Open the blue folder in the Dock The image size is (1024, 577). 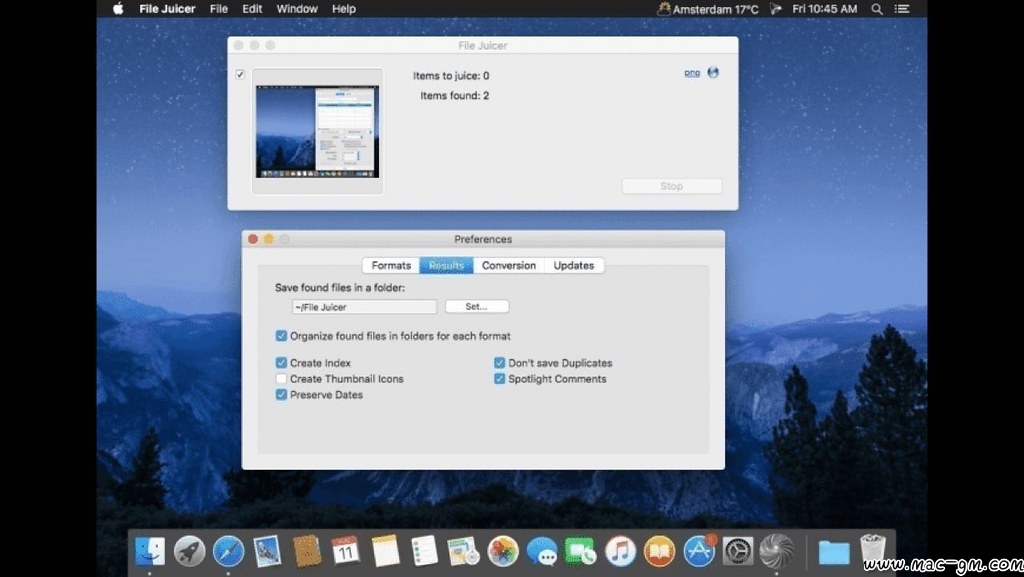pos(834,552)
